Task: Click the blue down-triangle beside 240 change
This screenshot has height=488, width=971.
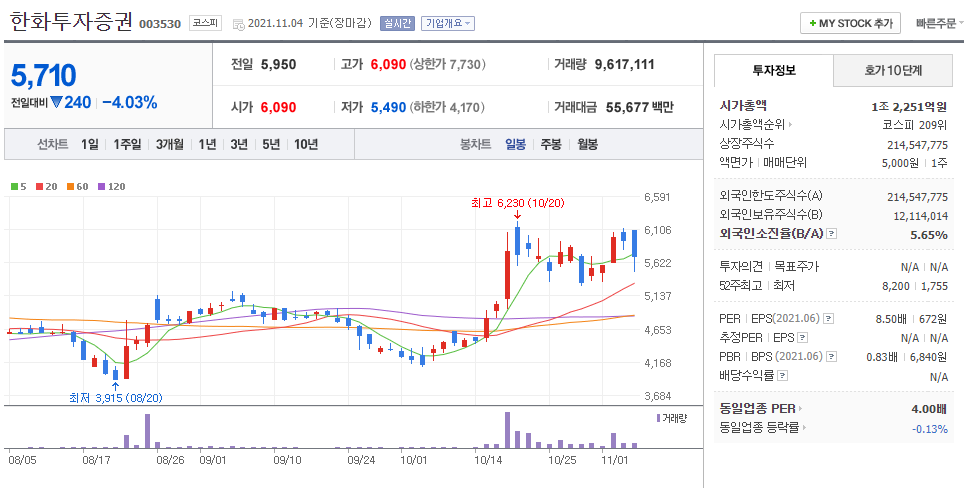Action: point(57,102)
